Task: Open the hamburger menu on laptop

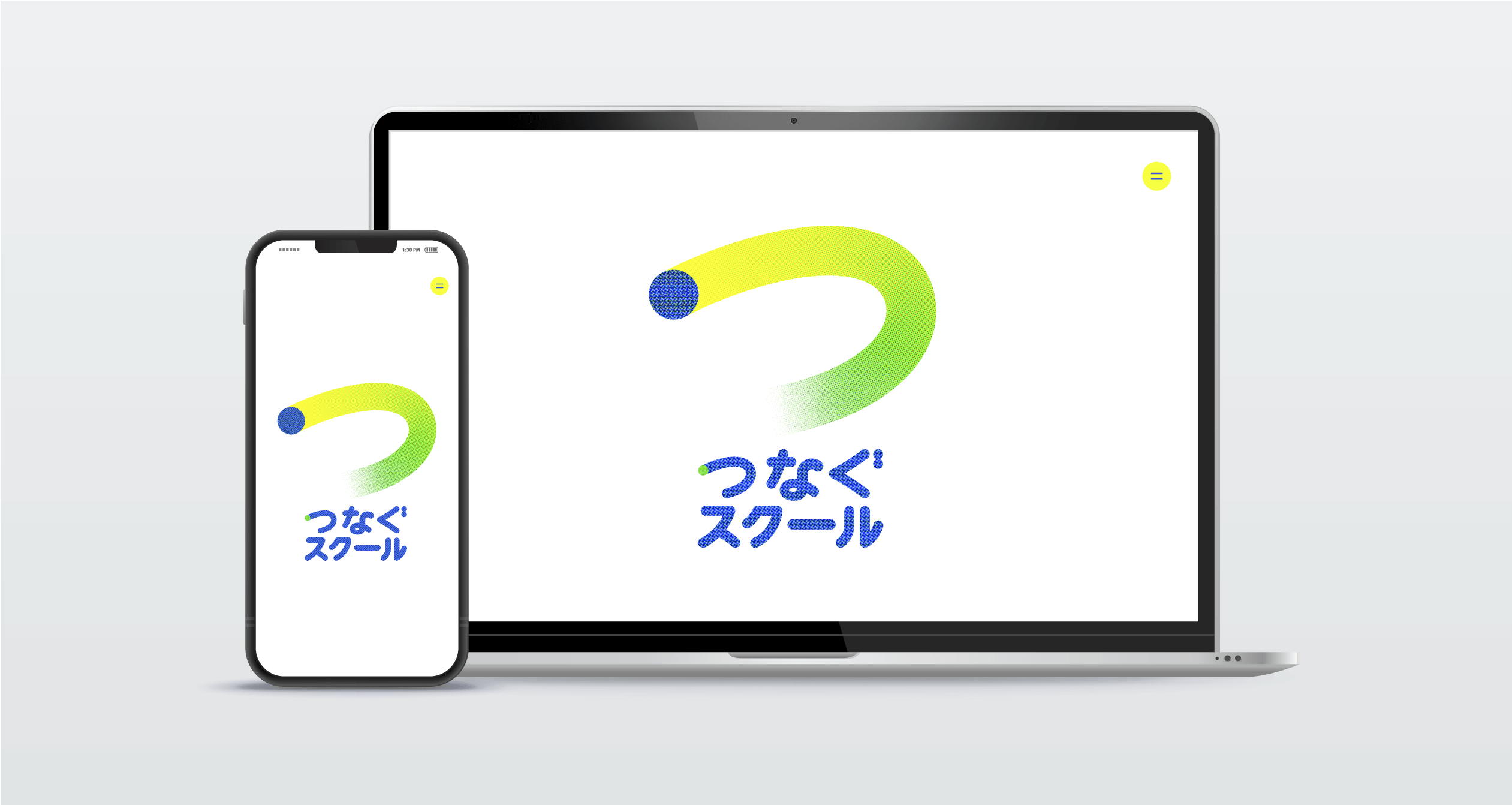Action: 1155,176
